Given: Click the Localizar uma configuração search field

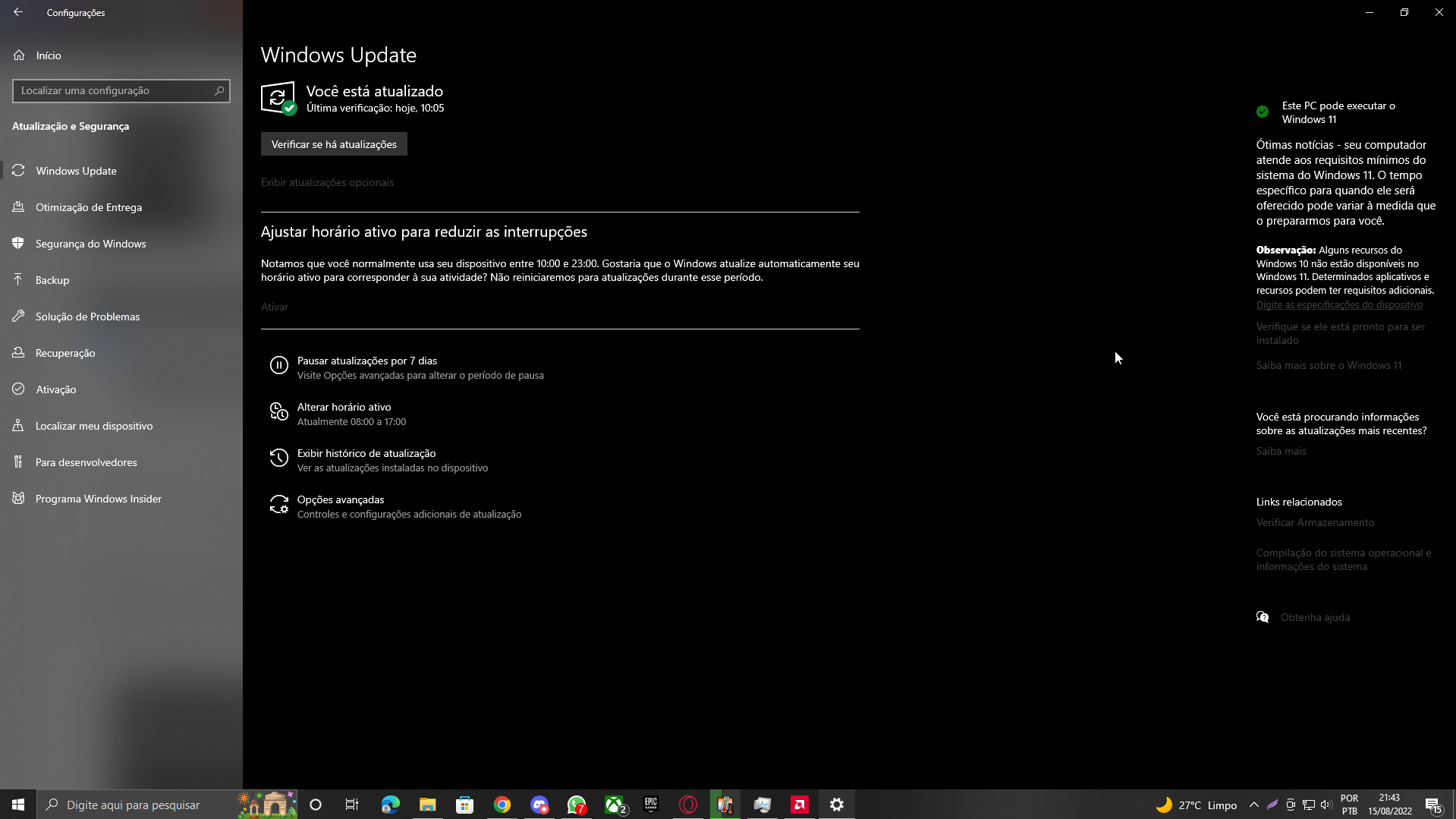Looking at the screenshot, I should point(121,90).
